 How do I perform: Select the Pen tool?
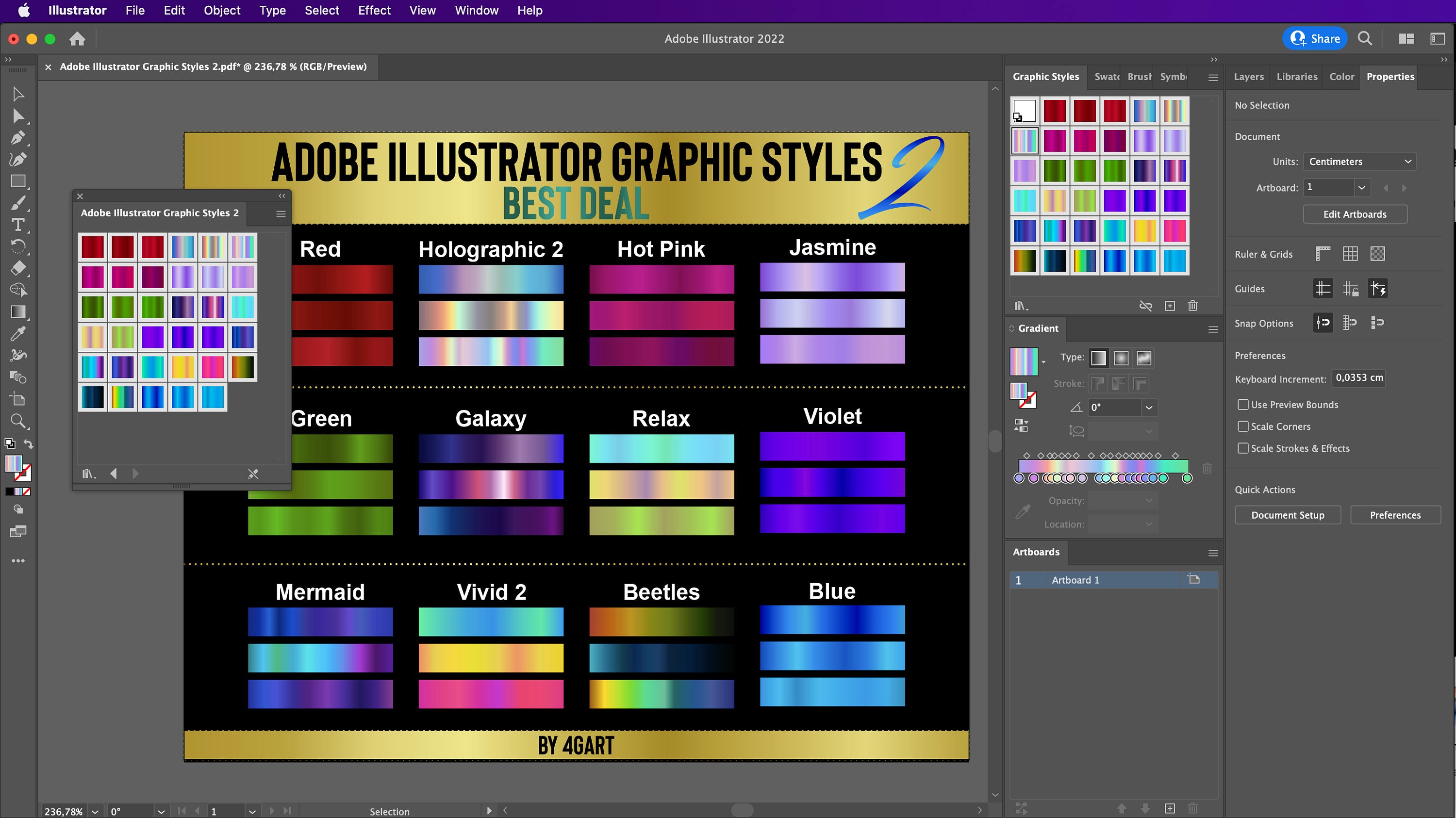(18, 138)
